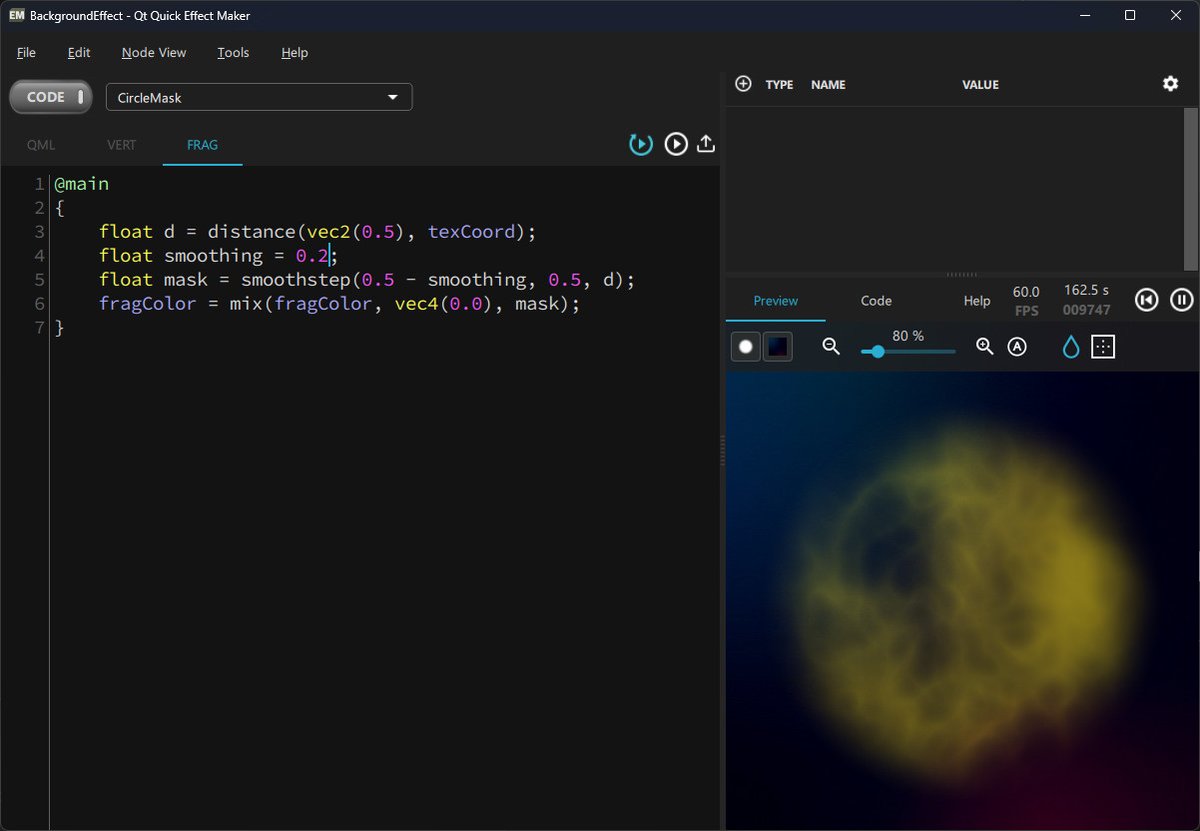The image size is (1200, 831).
Task: Zoom in the preview
Action: (985, 346)
